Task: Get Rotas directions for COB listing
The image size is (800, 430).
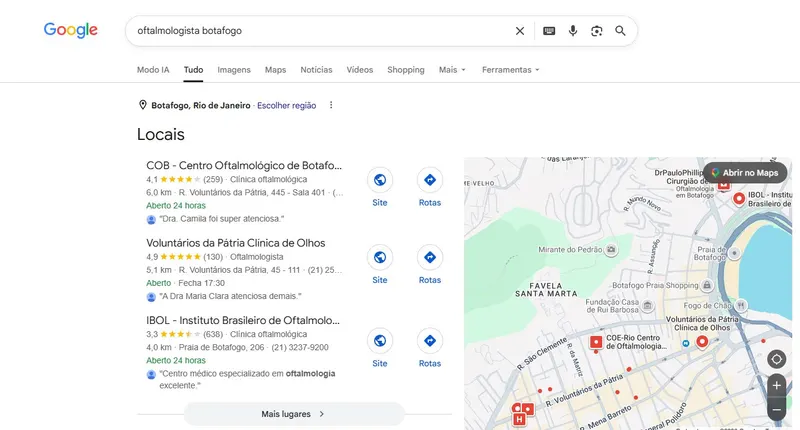Action: [430, 180]
